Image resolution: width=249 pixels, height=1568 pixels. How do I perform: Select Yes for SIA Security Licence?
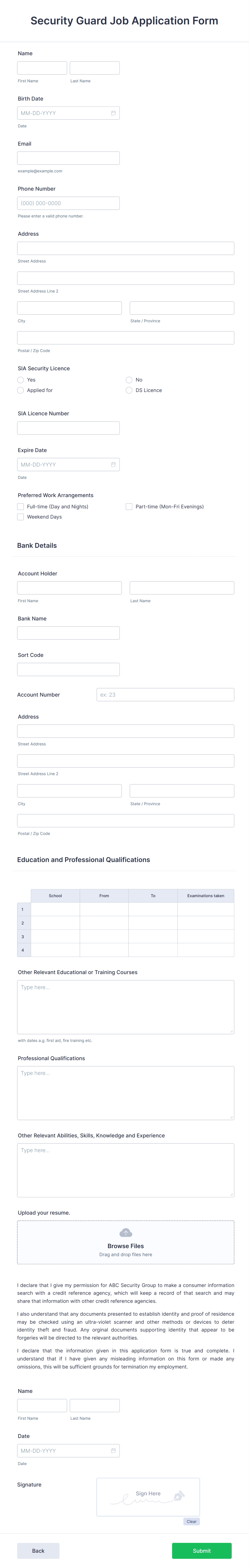point(20,380)
